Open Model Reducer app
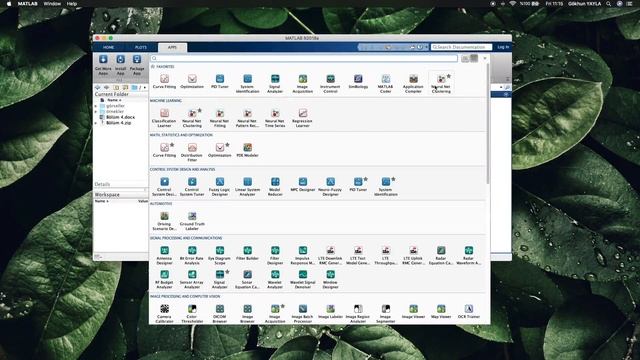640x360 pixels. point(275,186)
